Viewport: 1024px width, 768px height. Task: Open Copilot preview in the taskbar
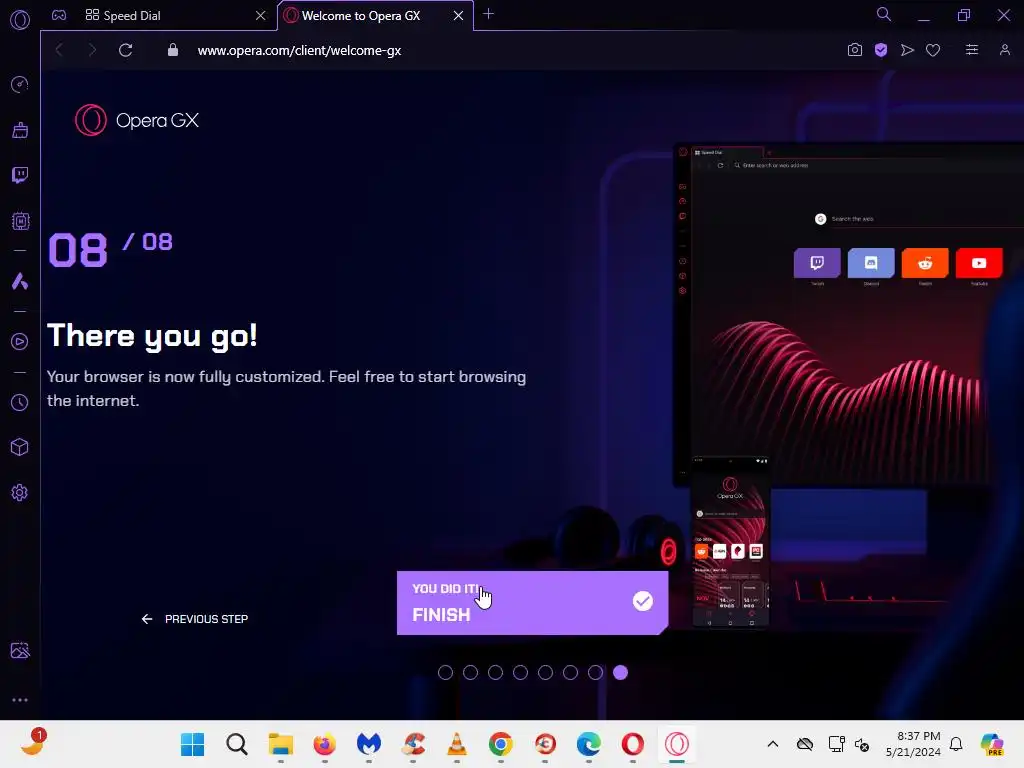click(x=992, y=744)
